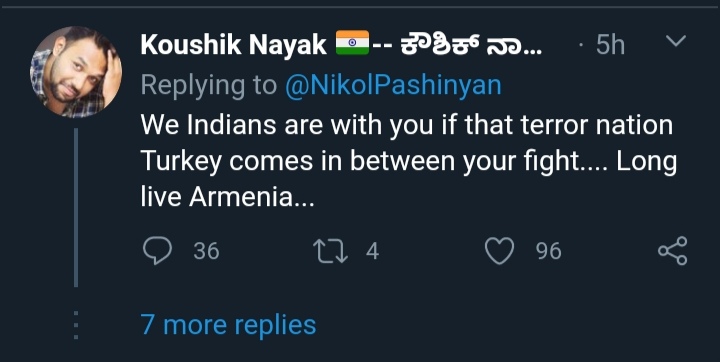Viewport: 720px width, 362px height.
Task: Retweet Koushik Nayak's reply
Action: click(x=330, y=251)
